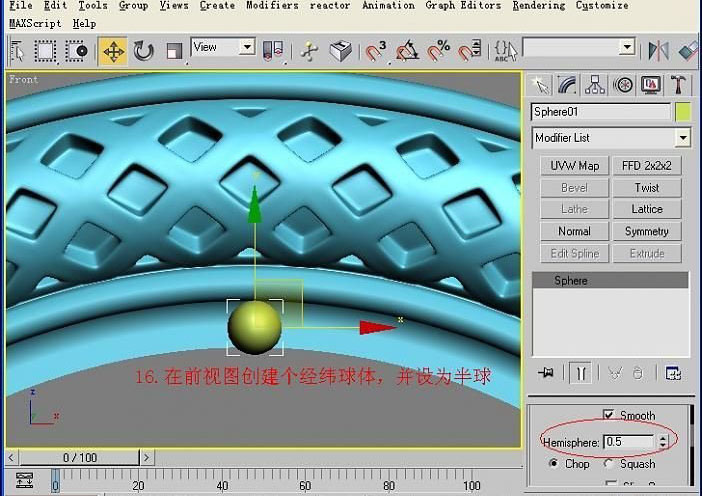This screenshot has width=702, height=496.
Task: Toggle the 3D Snaps magnet
Action: 375,51
